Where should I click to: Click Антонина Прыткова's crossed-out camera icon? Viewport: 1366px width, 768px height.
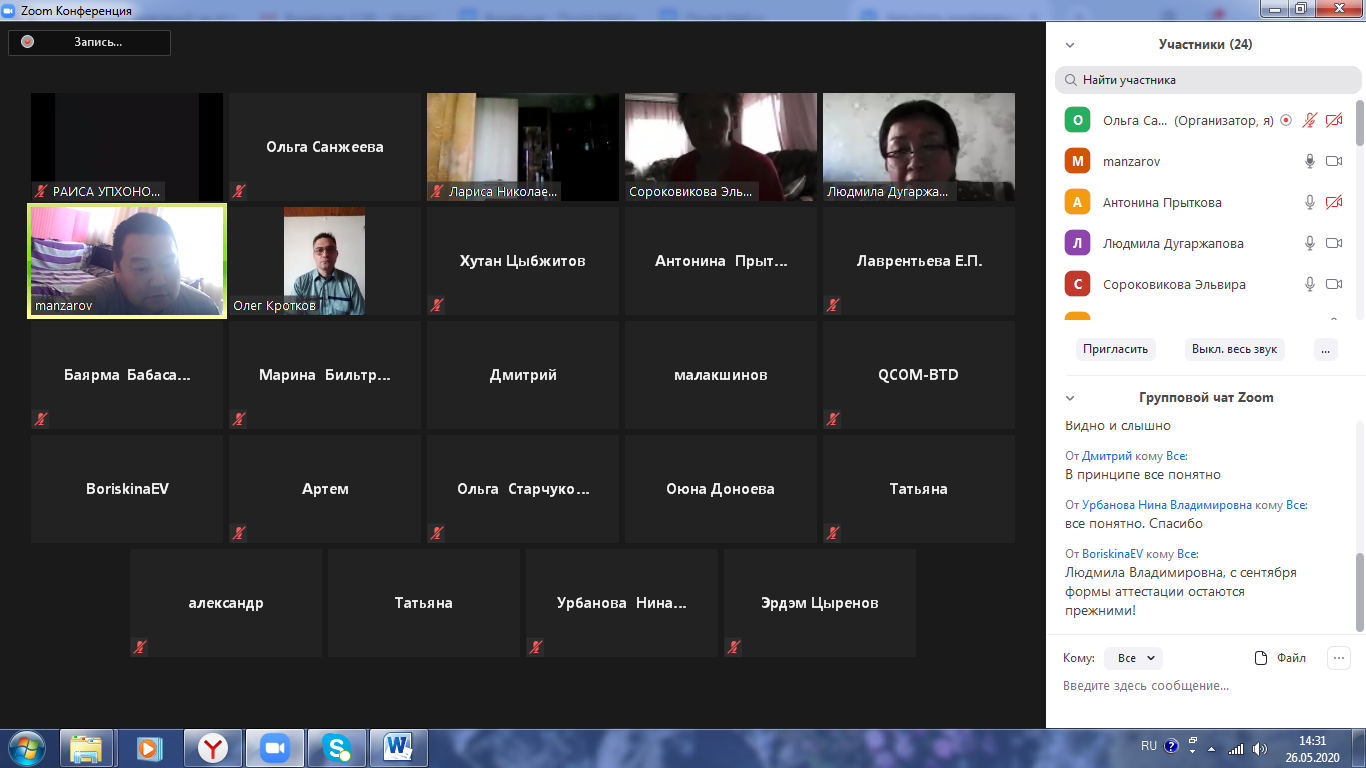[1333, 202]
